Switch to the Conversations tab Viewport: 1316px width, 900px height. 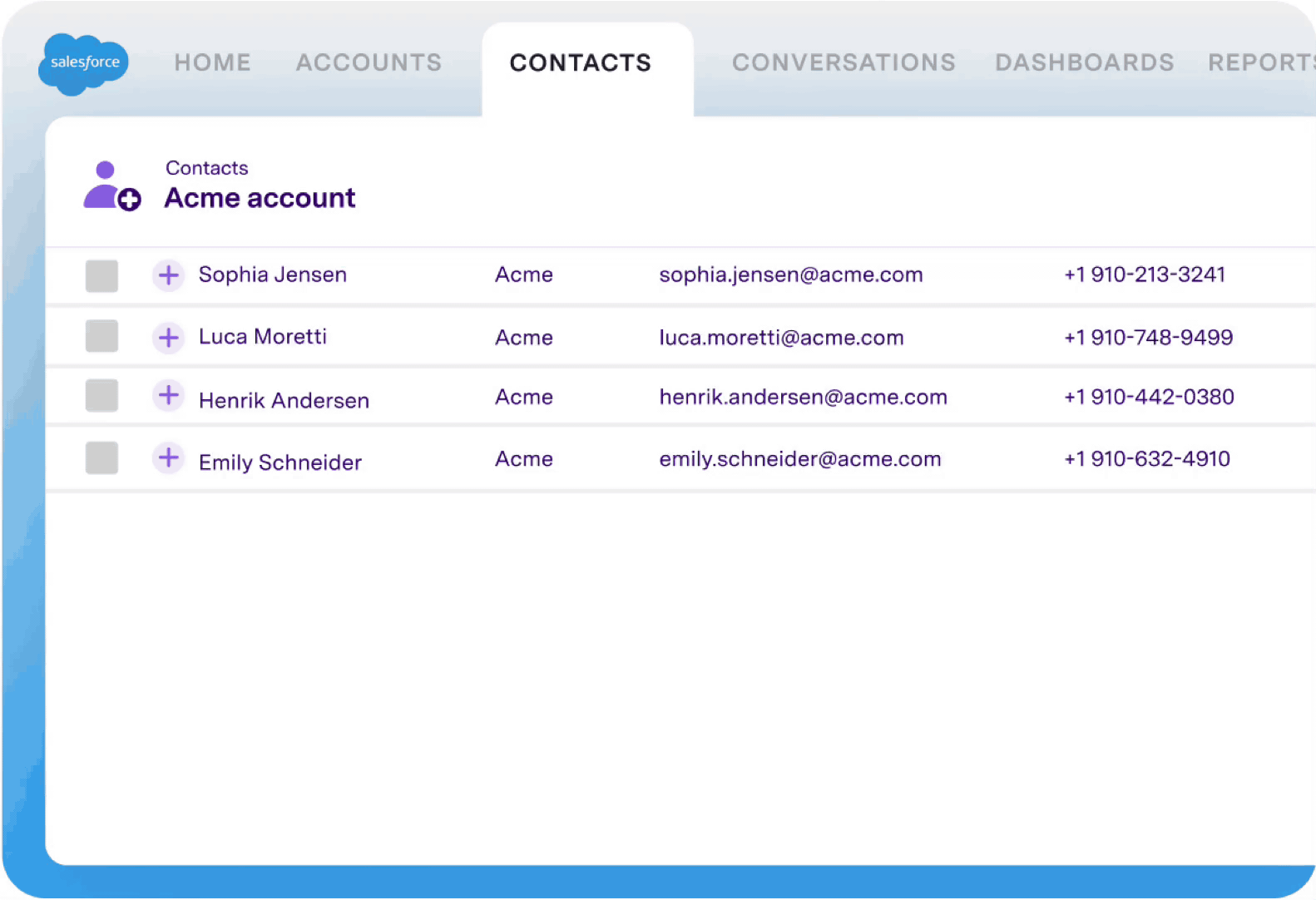click(844, 62)
